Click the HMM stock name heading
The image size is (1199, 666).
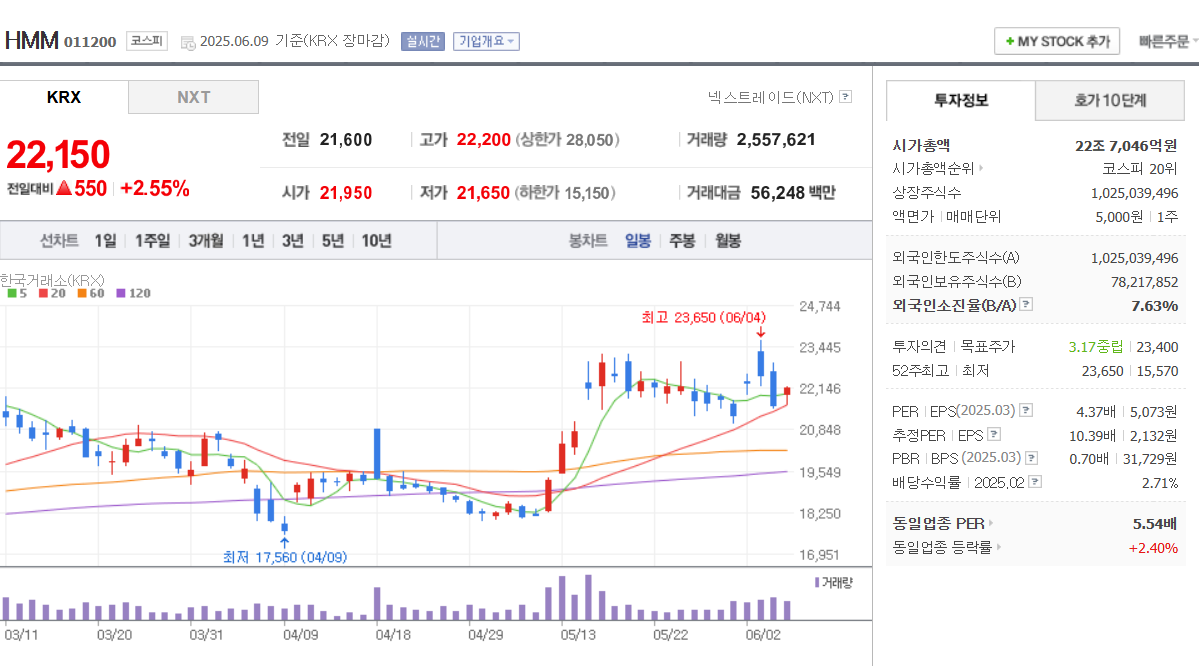point(31,40)
